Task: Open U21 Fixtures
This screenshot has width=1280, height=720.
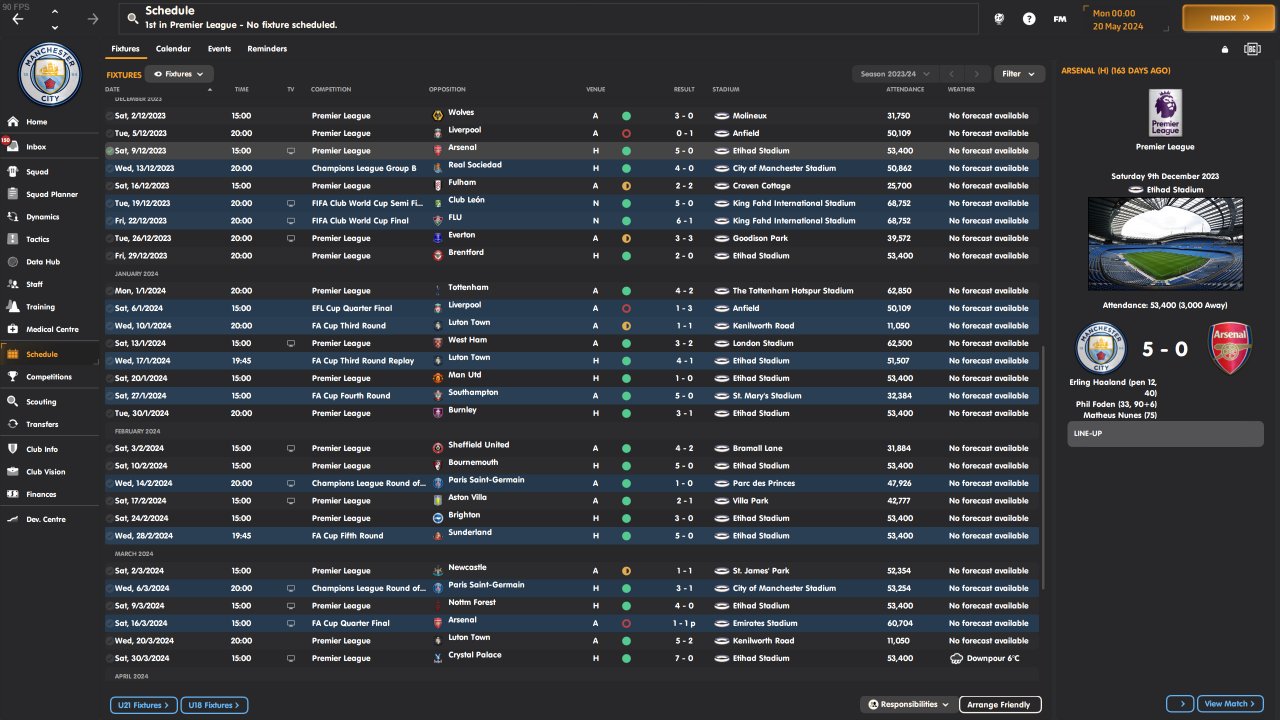Action: coord(144,705)
